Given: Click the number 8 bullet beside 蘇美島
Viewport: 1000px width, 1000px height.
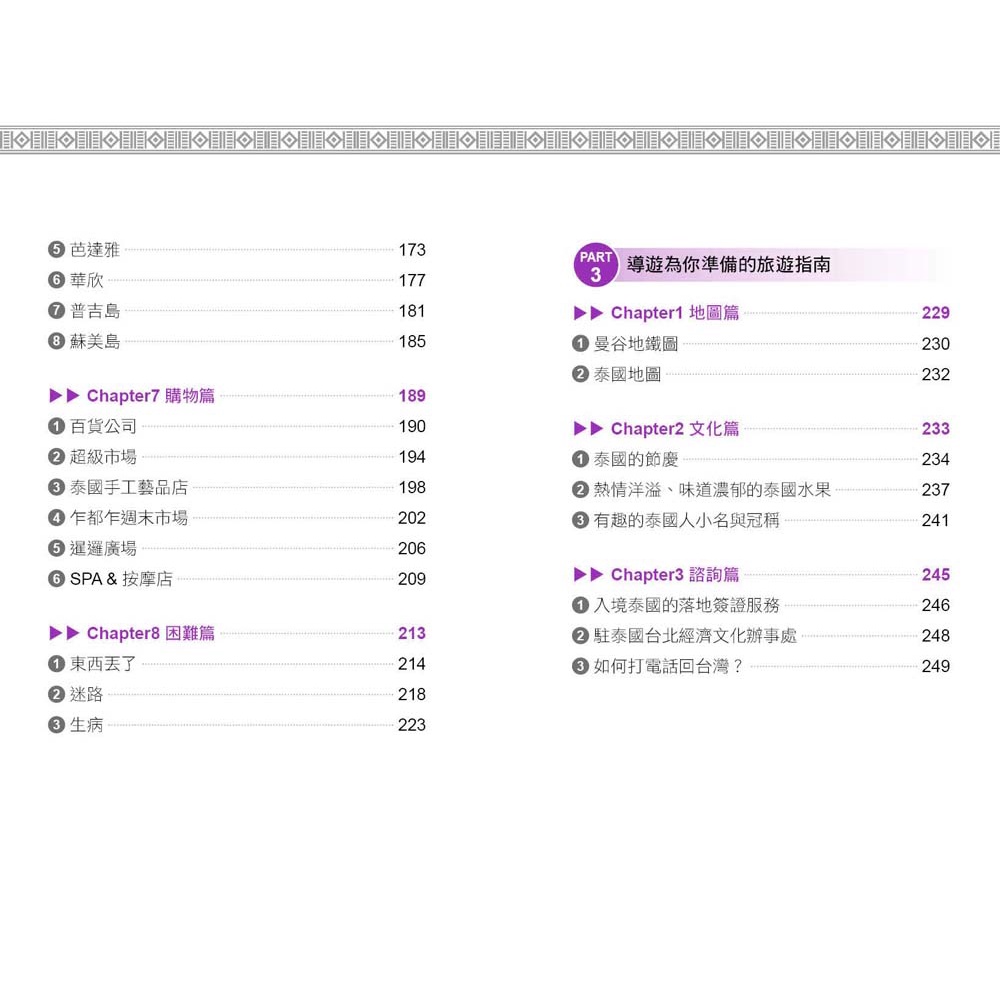Looking at the screenshot, I should (x=57, y=342).
